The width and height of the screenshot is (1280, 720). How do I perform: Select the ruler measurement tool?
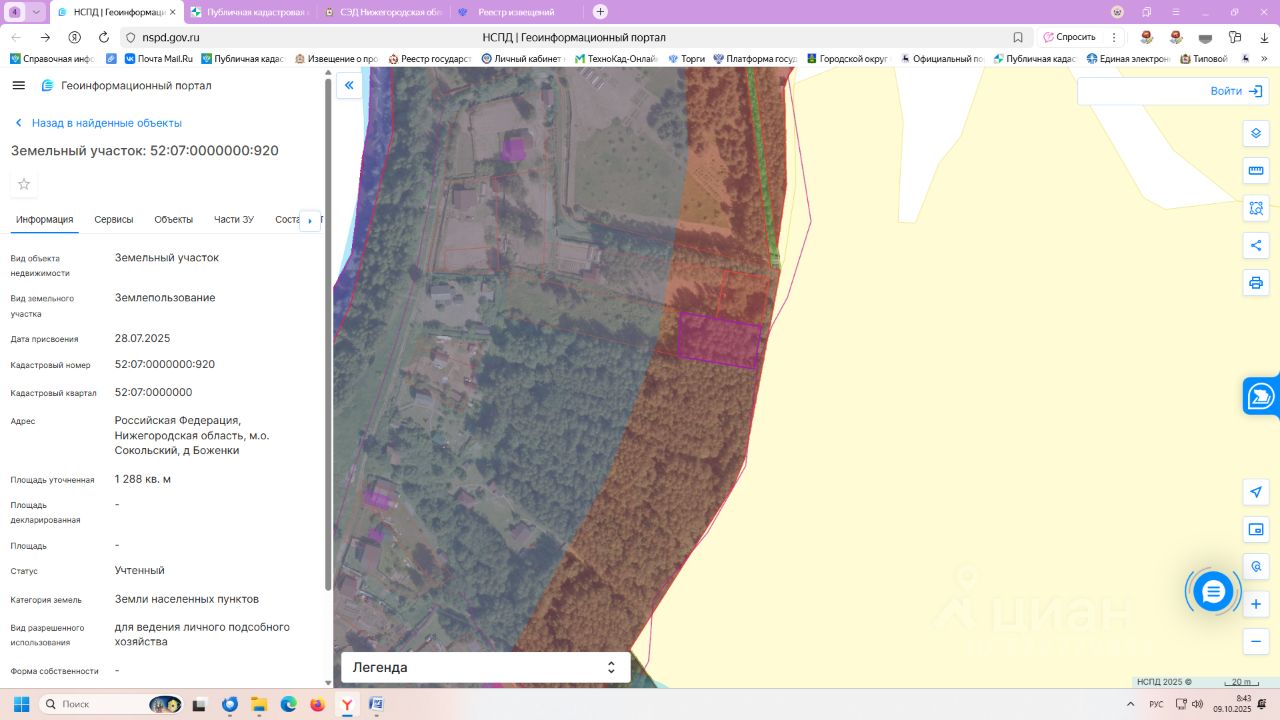click(x=1256, y=171)
